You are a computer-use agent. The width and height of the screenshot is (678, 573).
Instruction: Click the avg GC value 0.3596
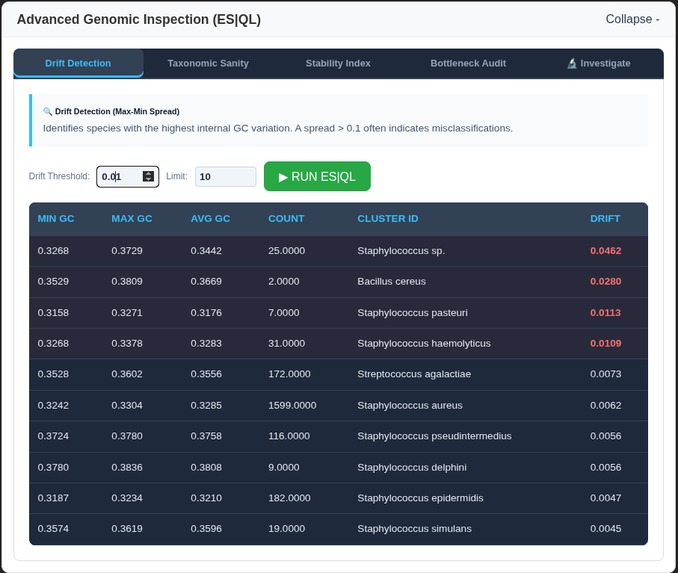click(206, 529)
